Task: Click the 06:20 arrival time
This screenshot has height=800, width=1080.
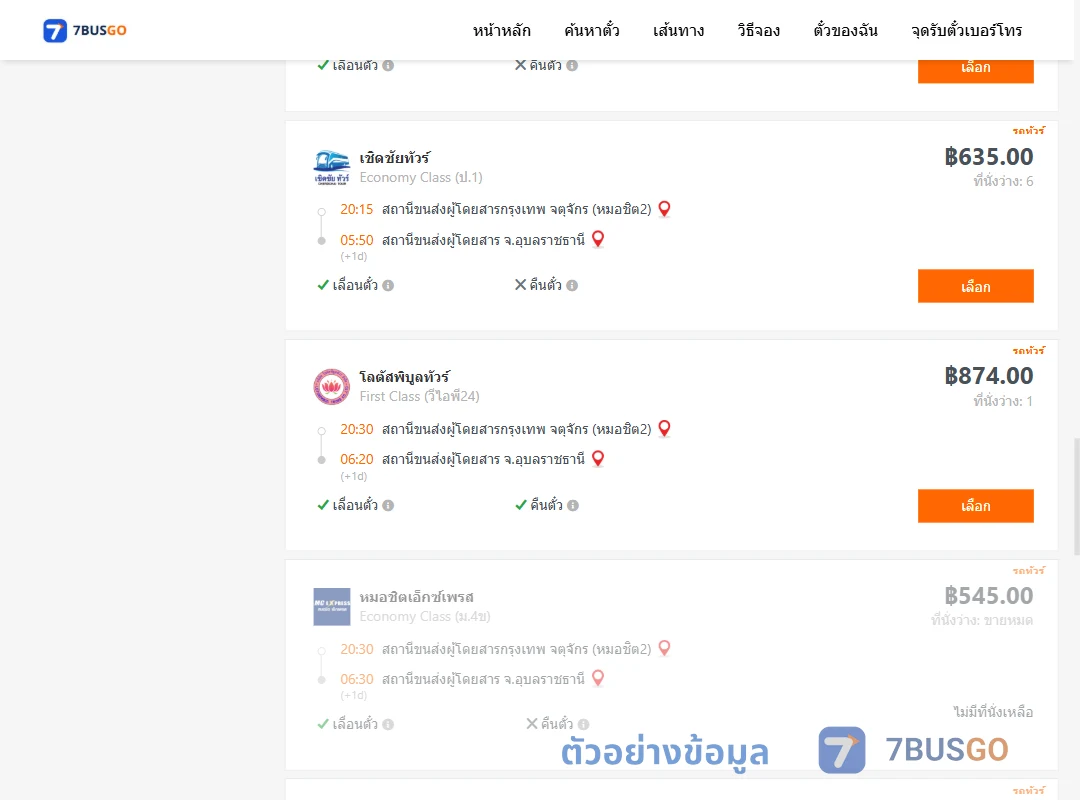Action: pos(357,459)
